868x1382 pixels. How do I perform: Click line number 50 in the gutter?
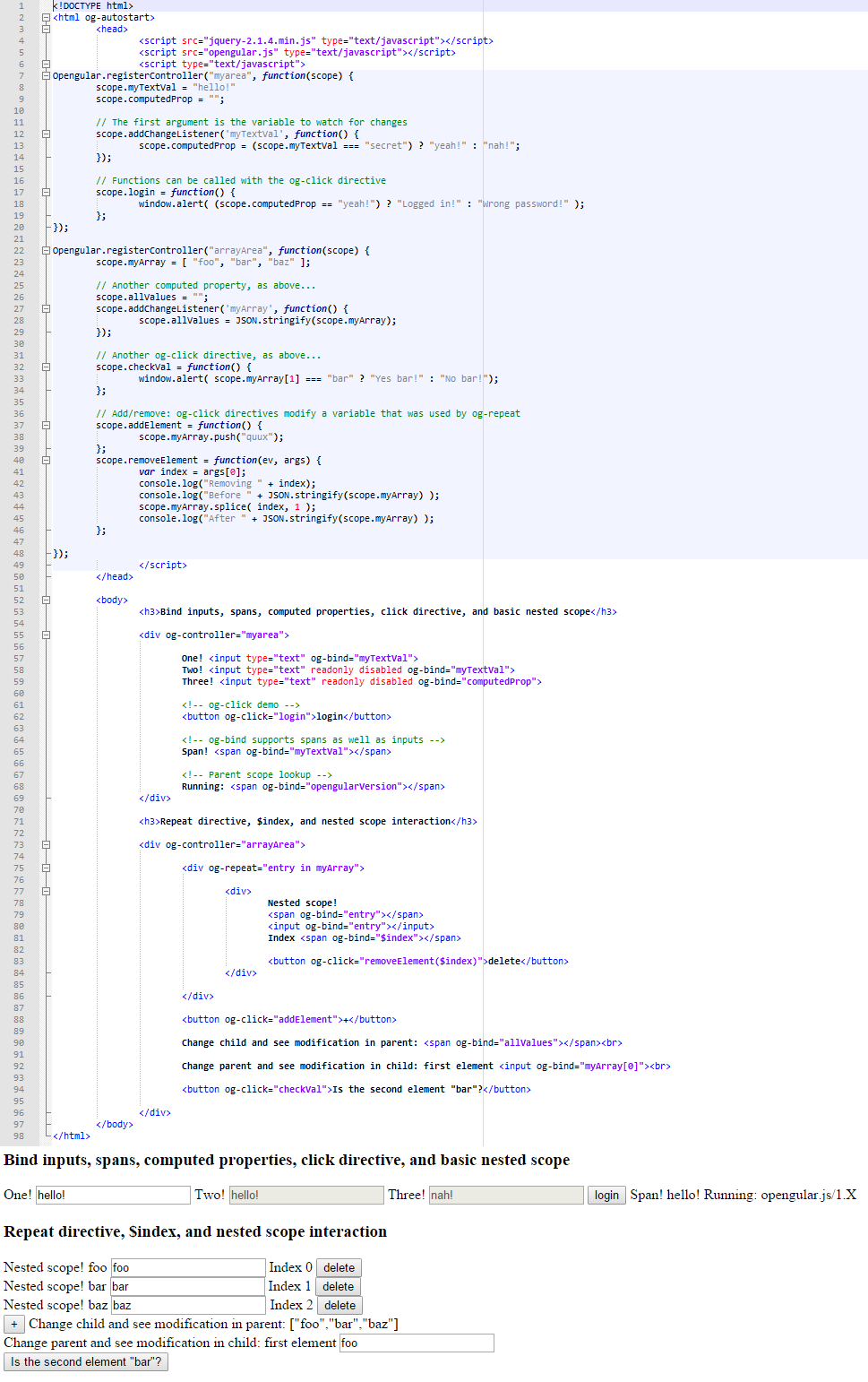point(19,577)
